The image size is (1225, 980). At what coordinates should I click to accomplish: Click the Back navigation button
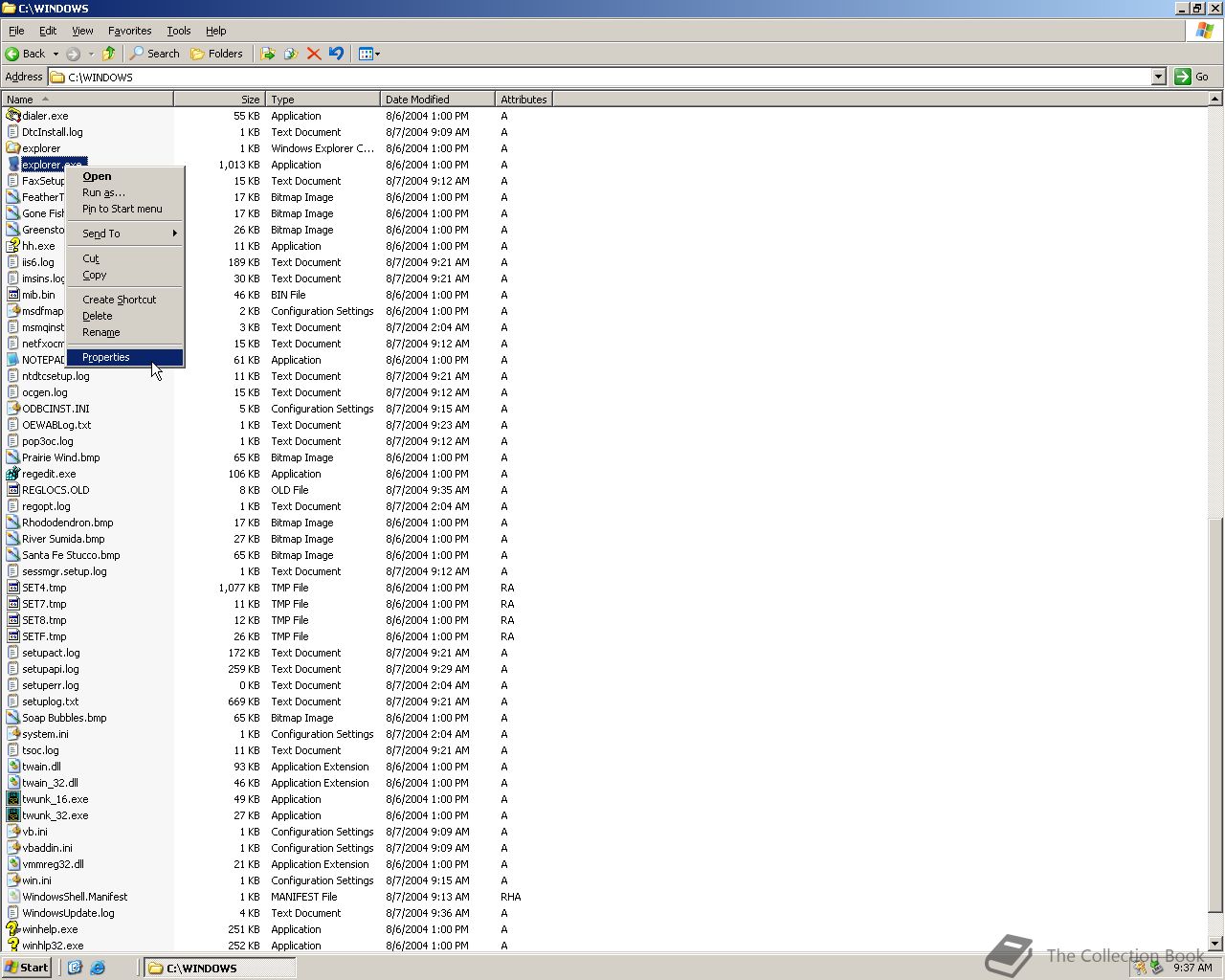(26, 54)
